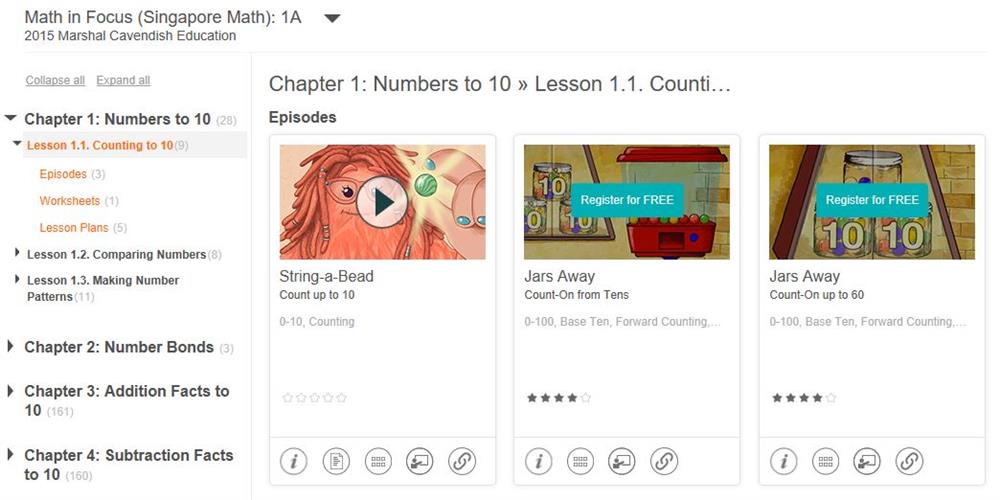
Task: Click Register for FREE on Count-On from Tens
Action: (628, 200)
